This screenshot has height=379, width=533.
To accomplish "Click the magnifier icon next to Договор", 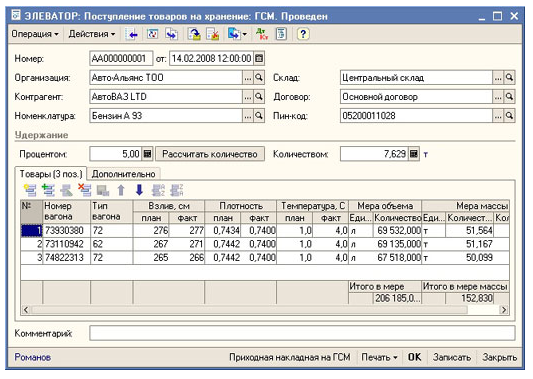I will coord(509,97).
